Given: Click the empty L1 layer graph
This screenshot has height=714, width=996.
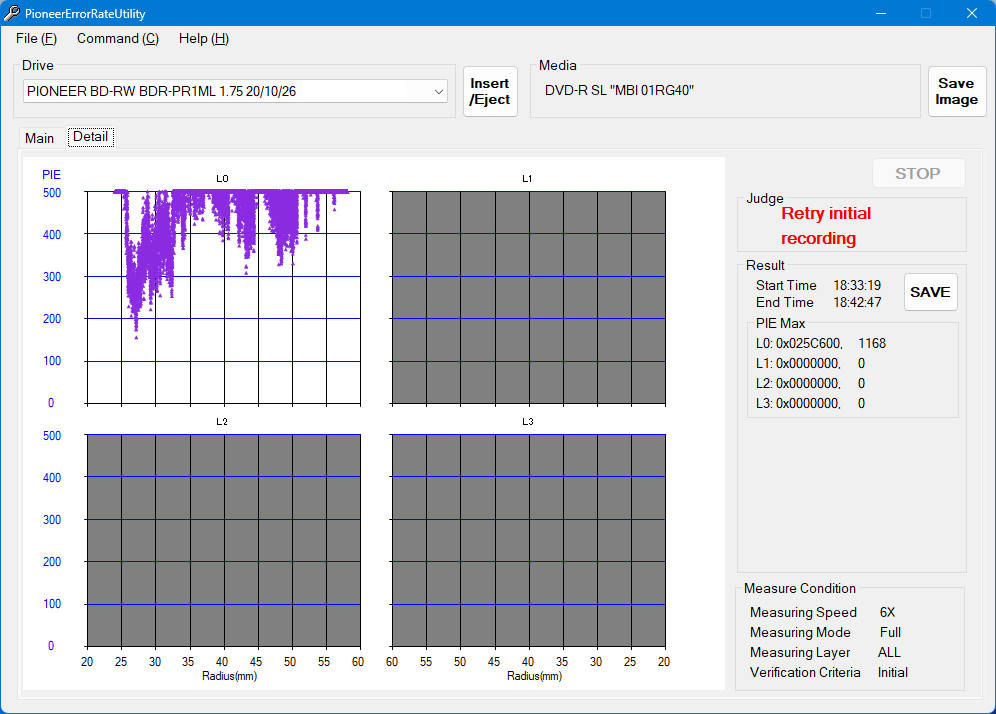Looking at the screenshot, I should click(528, 297).
